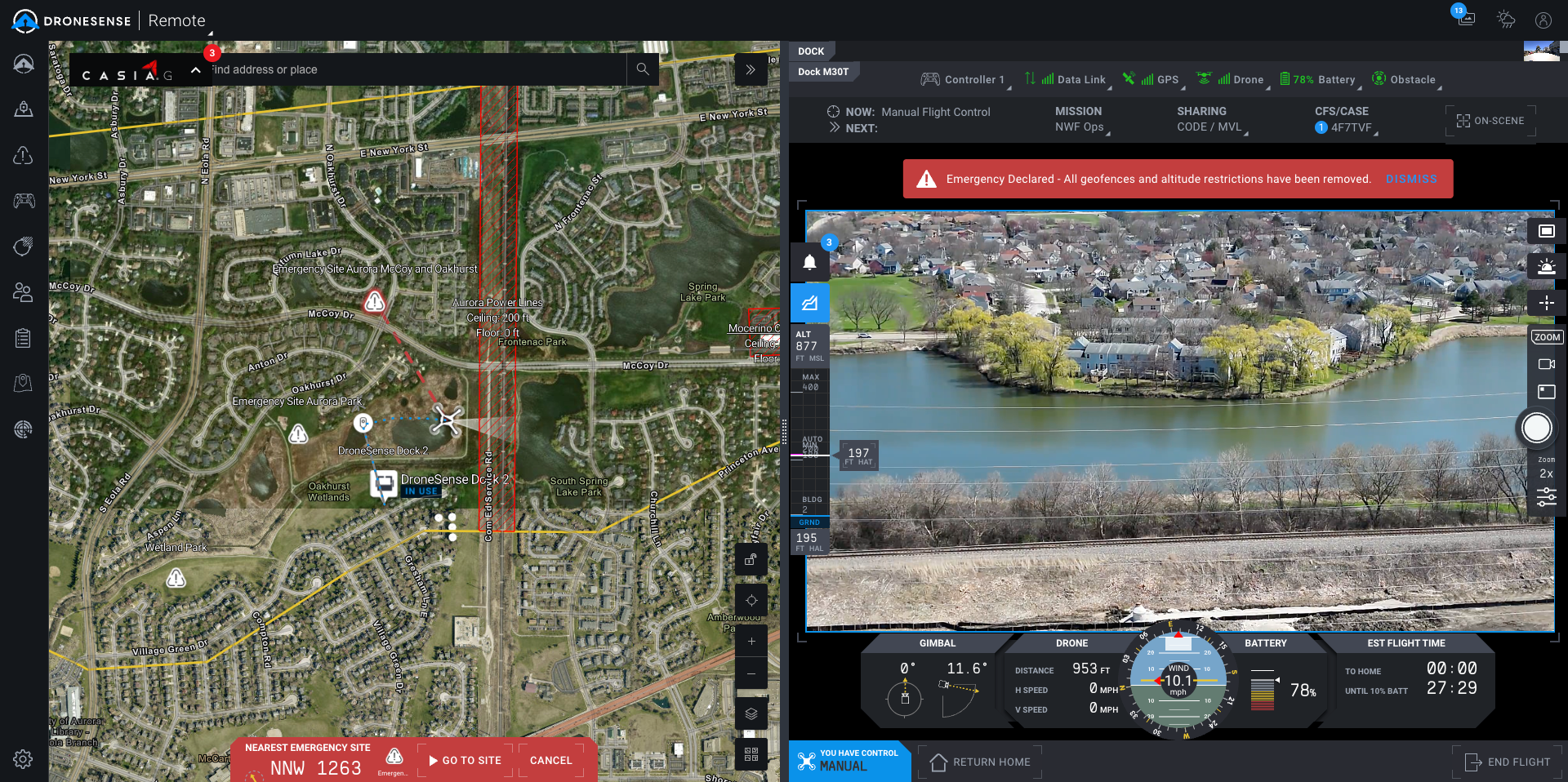Recenter map with the crosshair button

pyautogui.click(x=751, y=601)
